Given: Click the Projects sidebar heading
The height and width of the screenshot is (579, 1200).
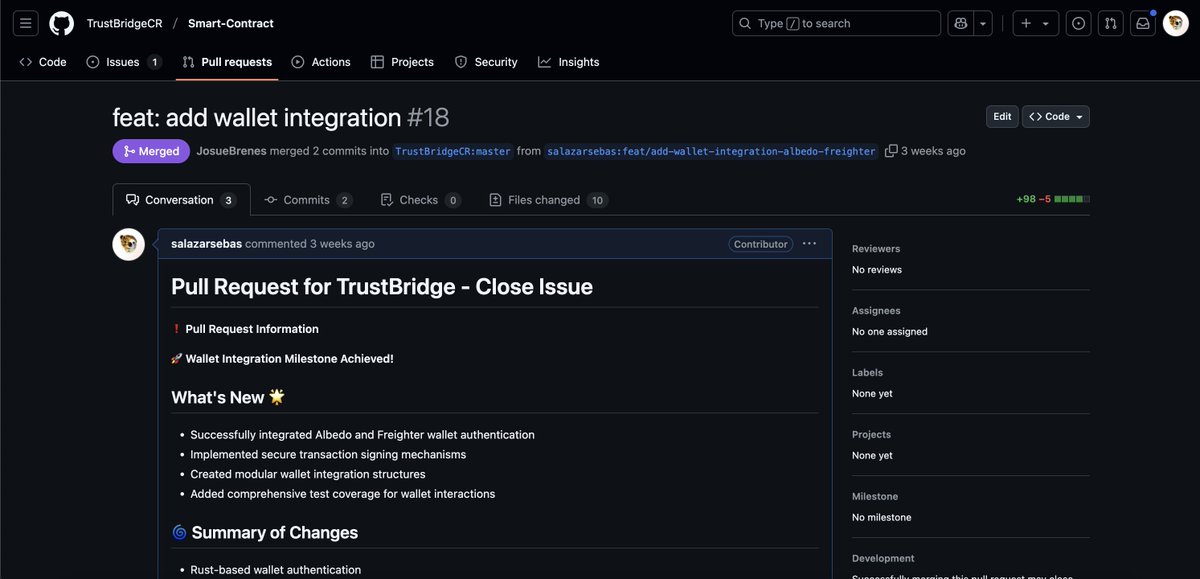Looking at the screenshot, I should click(871, 435).
